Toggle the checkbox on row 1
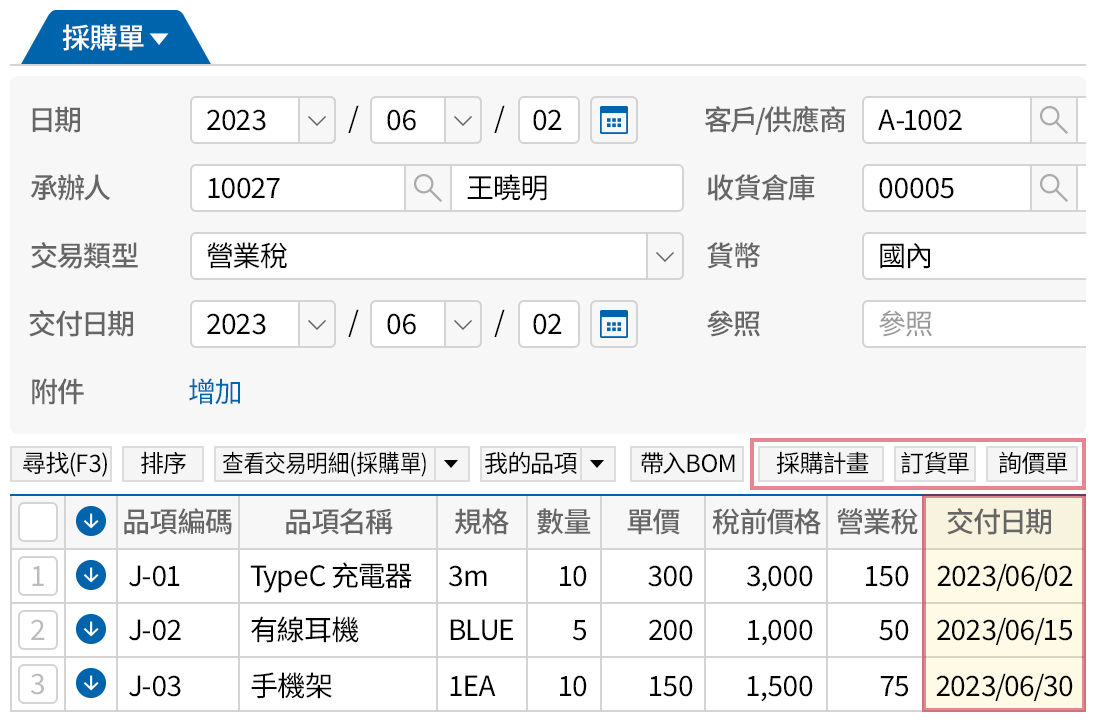Image resolution: width=1096 pixels, height=722 pixels. pos(35,575)
